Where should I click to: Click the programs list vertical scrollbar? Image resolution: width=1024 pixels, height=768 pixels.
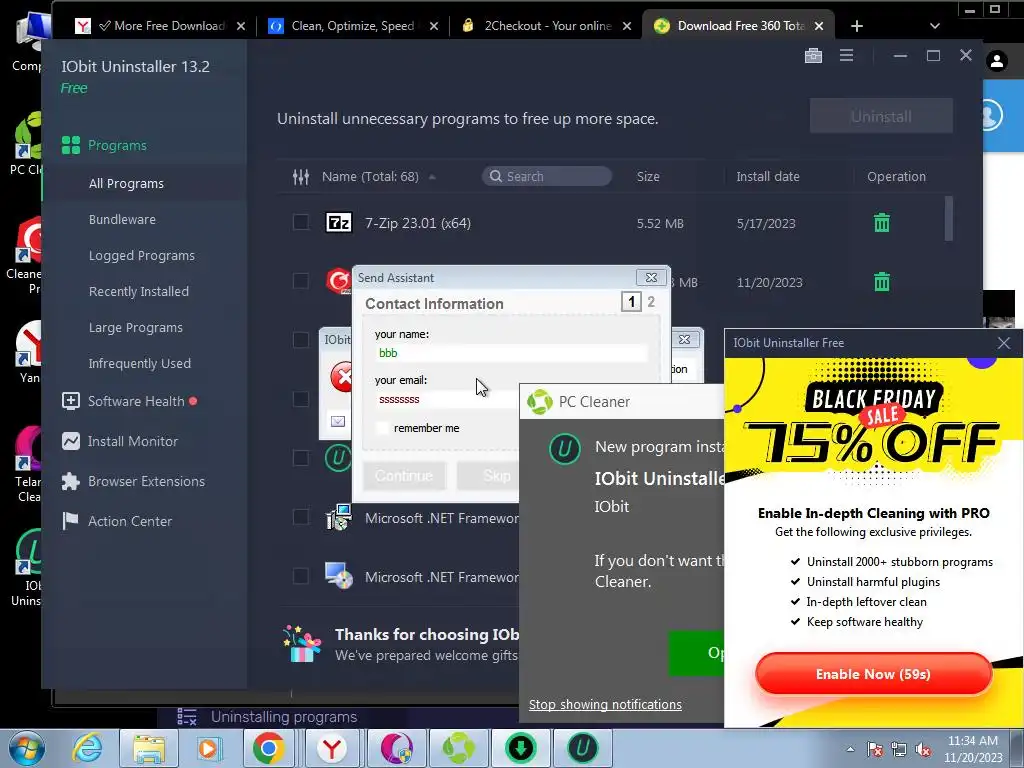pos(949,219)
